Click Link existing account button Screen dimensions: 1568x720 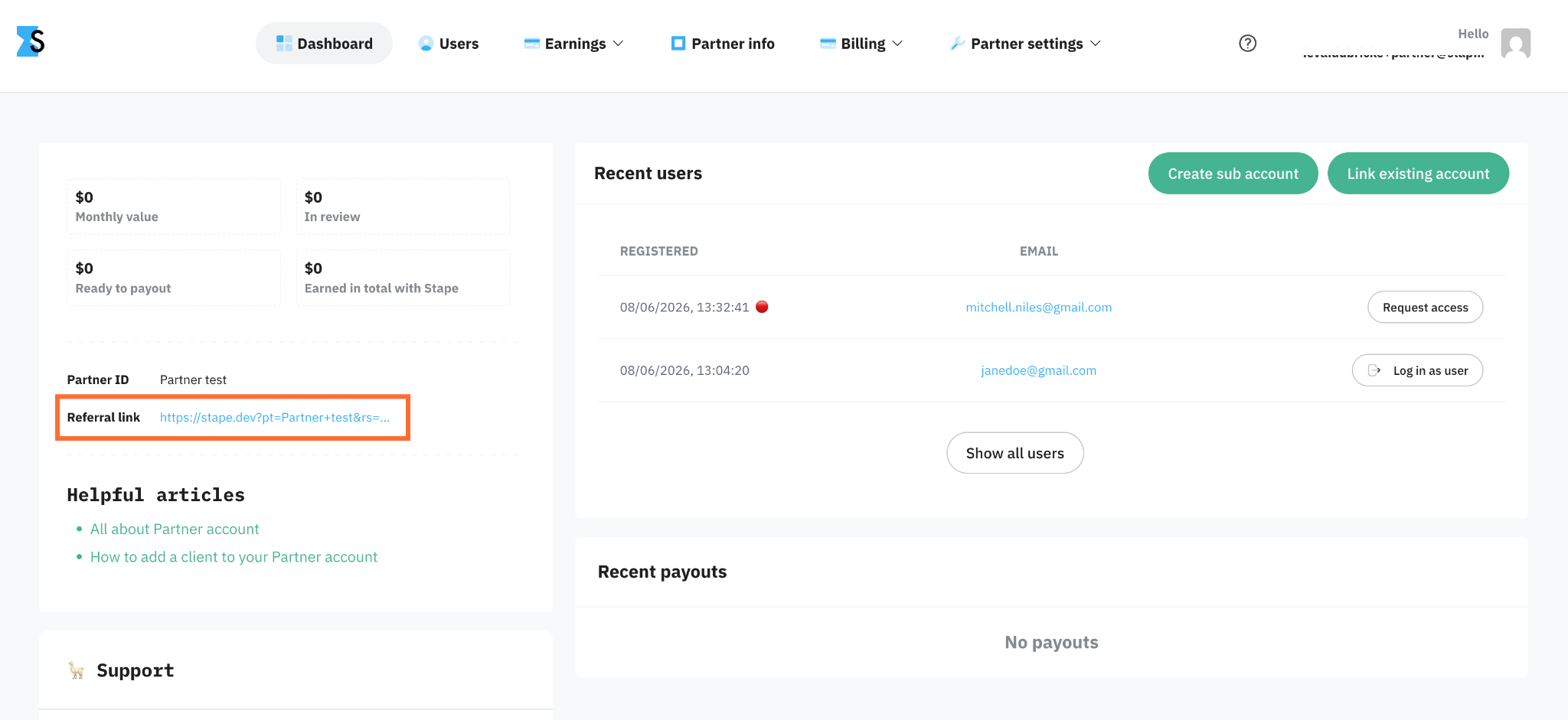1418,174
